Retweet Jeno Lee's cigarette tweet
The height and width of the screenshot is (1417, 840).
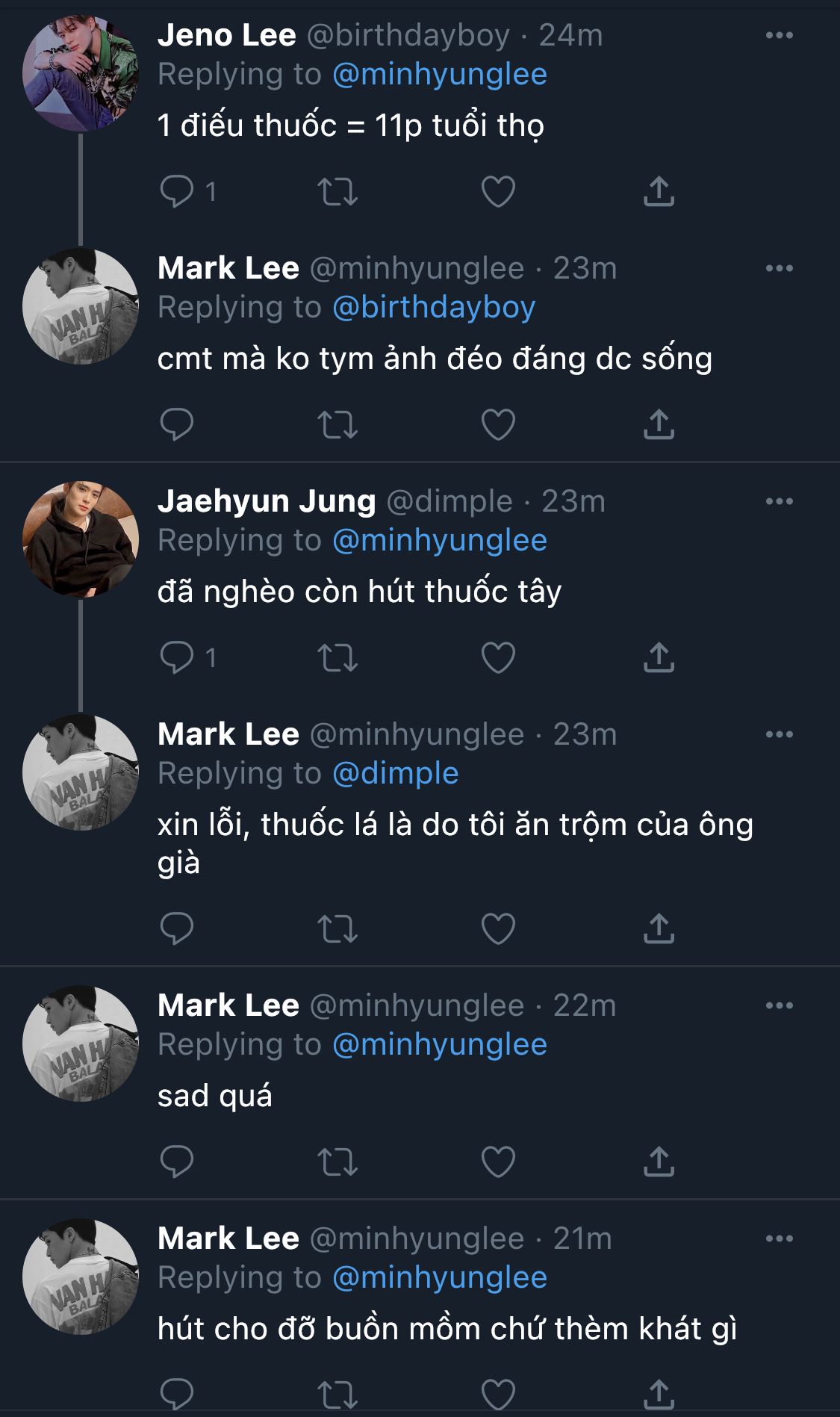(x=337, y=191)
